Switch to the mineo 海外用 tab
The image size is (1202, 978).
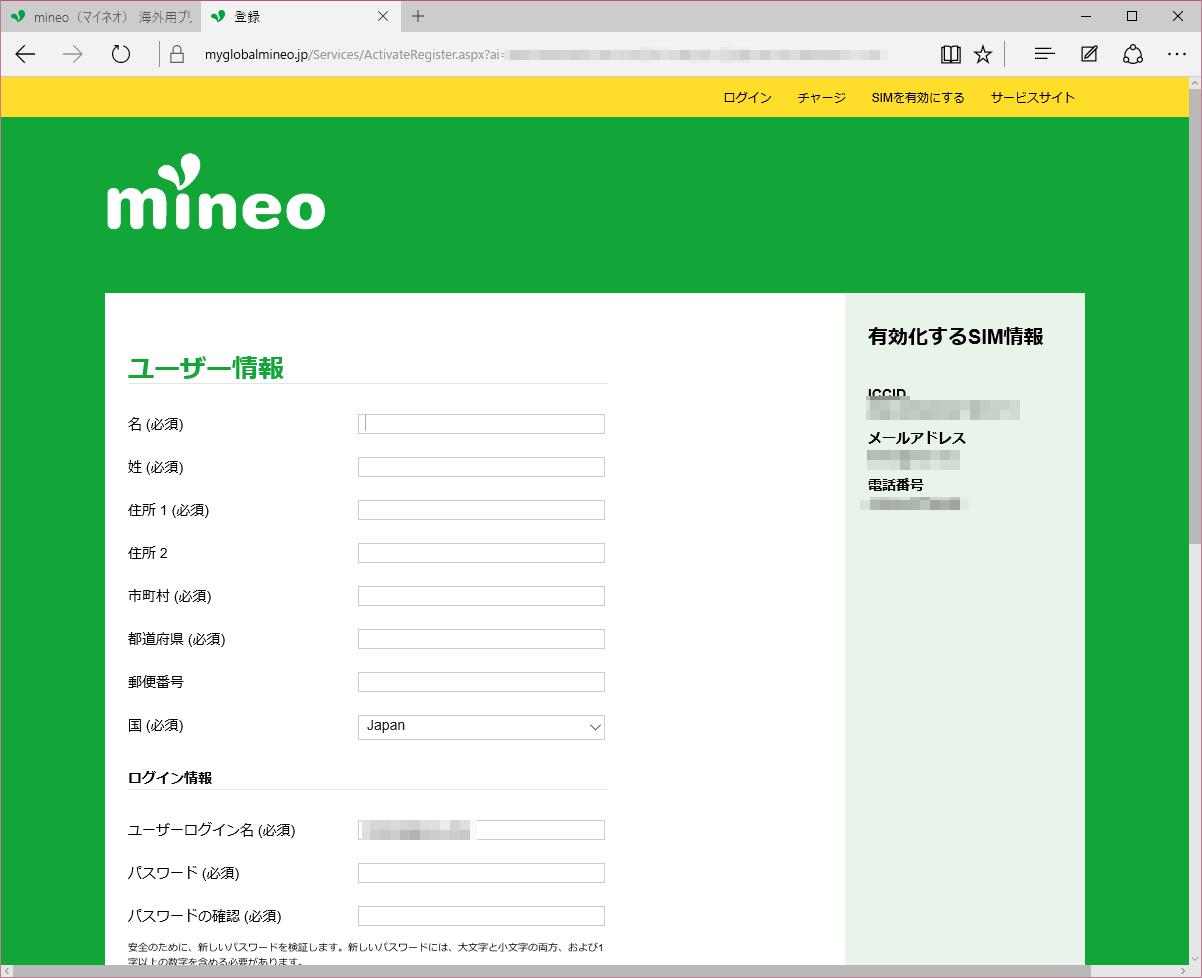pos(100,16)
